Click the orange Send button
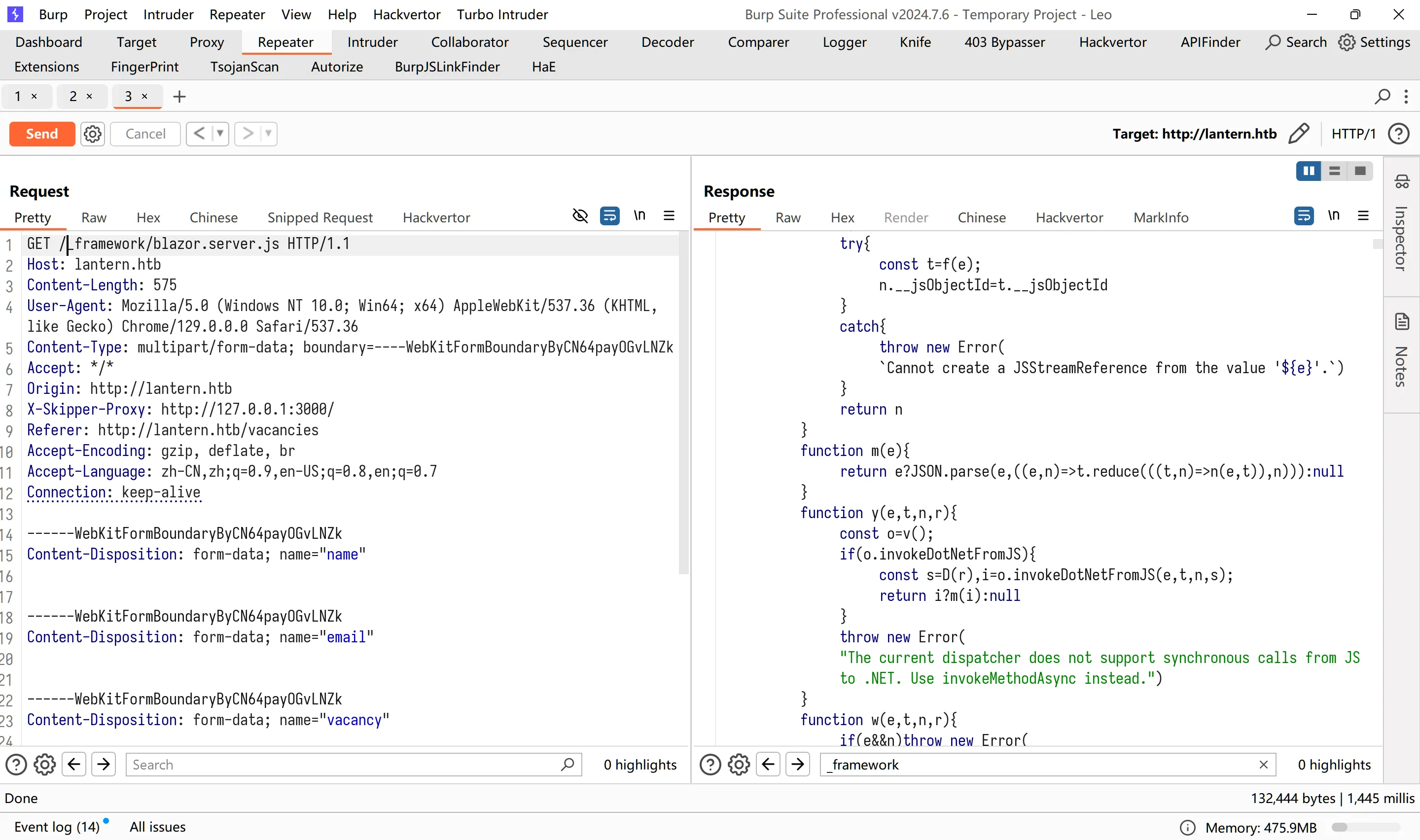1420x840 pixels. 42,134
